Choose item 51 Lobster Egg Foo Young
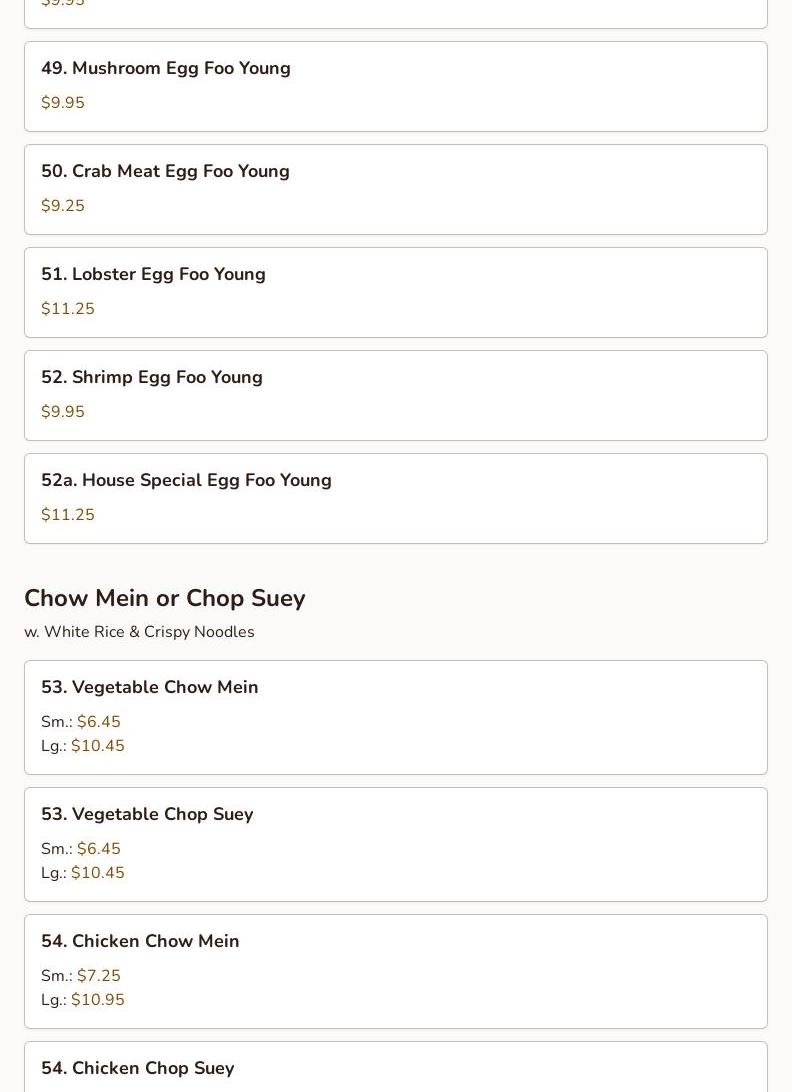Screen dimensions: 792x1092 click(153, 274)
